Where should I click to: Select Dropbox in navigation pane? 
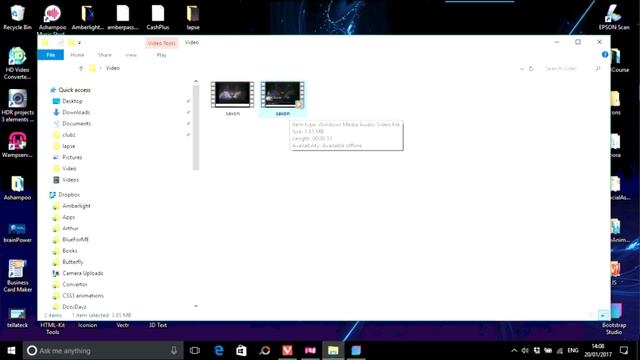click(69, 195)
